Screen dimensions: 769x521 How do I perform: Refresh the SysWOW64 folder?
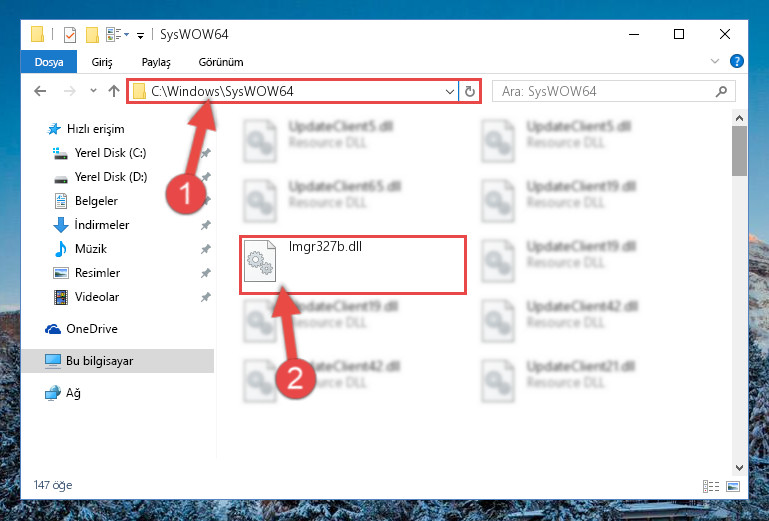470,92
